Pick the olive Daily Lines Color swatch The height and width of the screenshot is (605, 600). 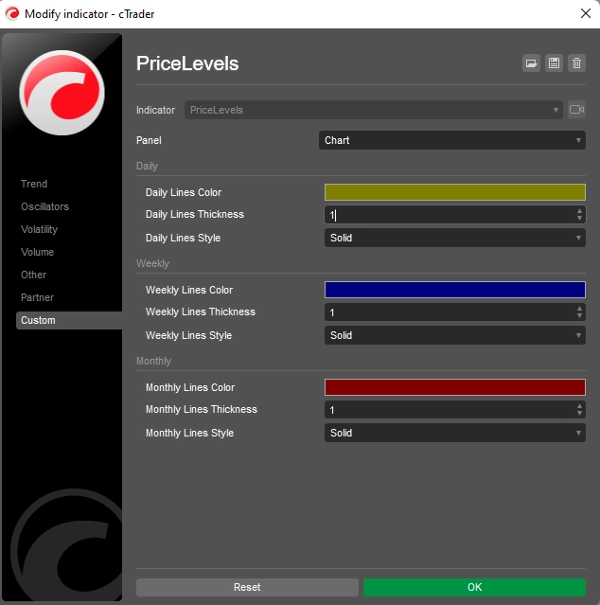(454, 192)
